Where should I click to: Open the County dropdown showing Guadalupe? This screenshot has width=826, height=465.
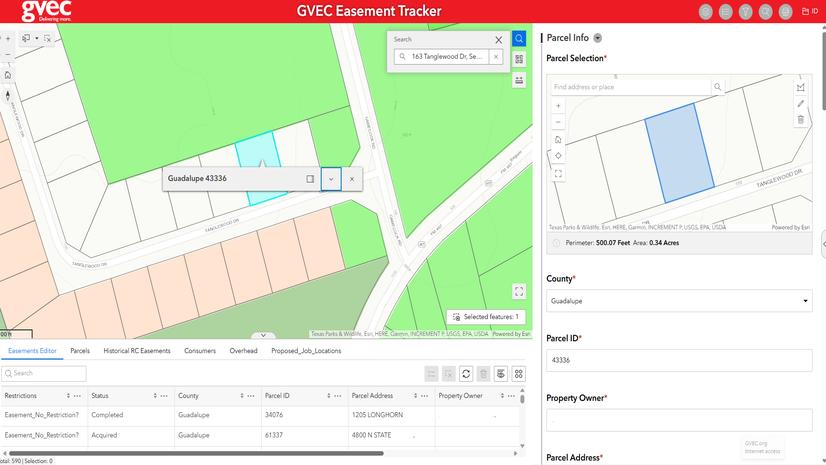click(679, 301)
